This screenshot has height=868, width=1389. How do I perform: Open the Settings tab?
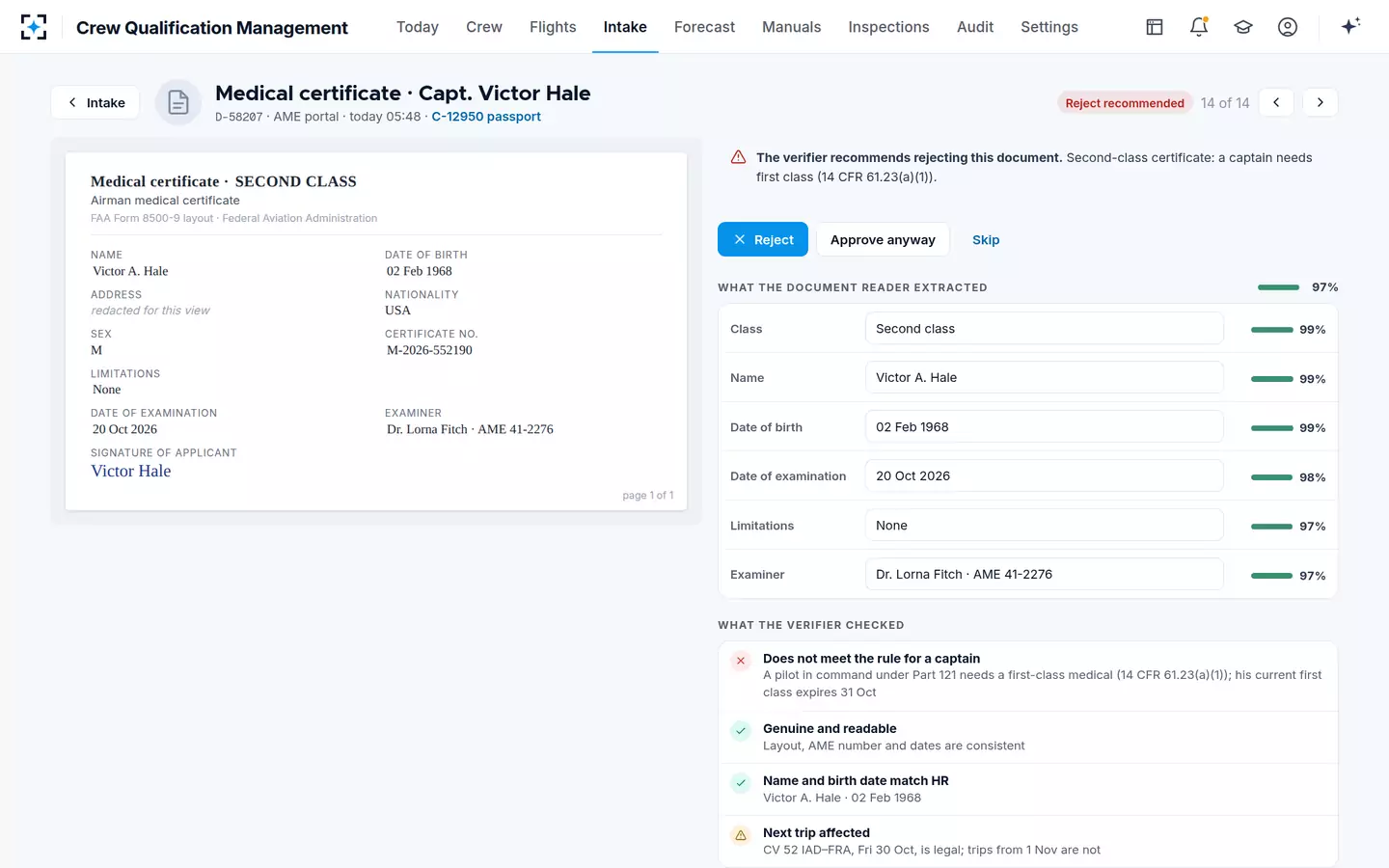[1049, 27]
